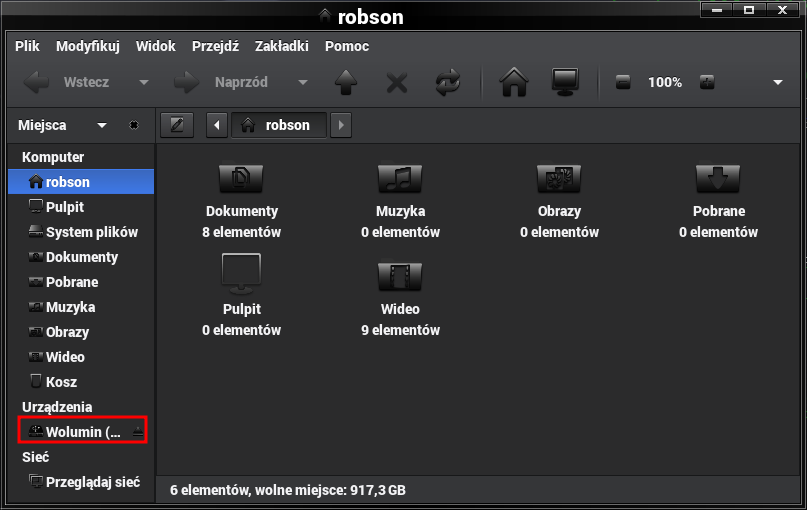Click the robson path bar button
This screenshot has height=510, width=807.
click(278, 125)
